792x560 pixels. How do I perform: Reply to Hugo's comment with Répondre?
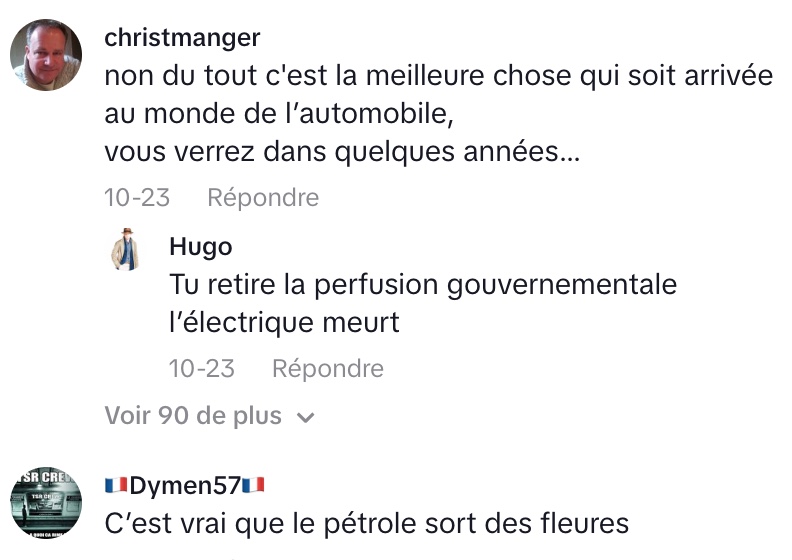[x=328, y=369]
